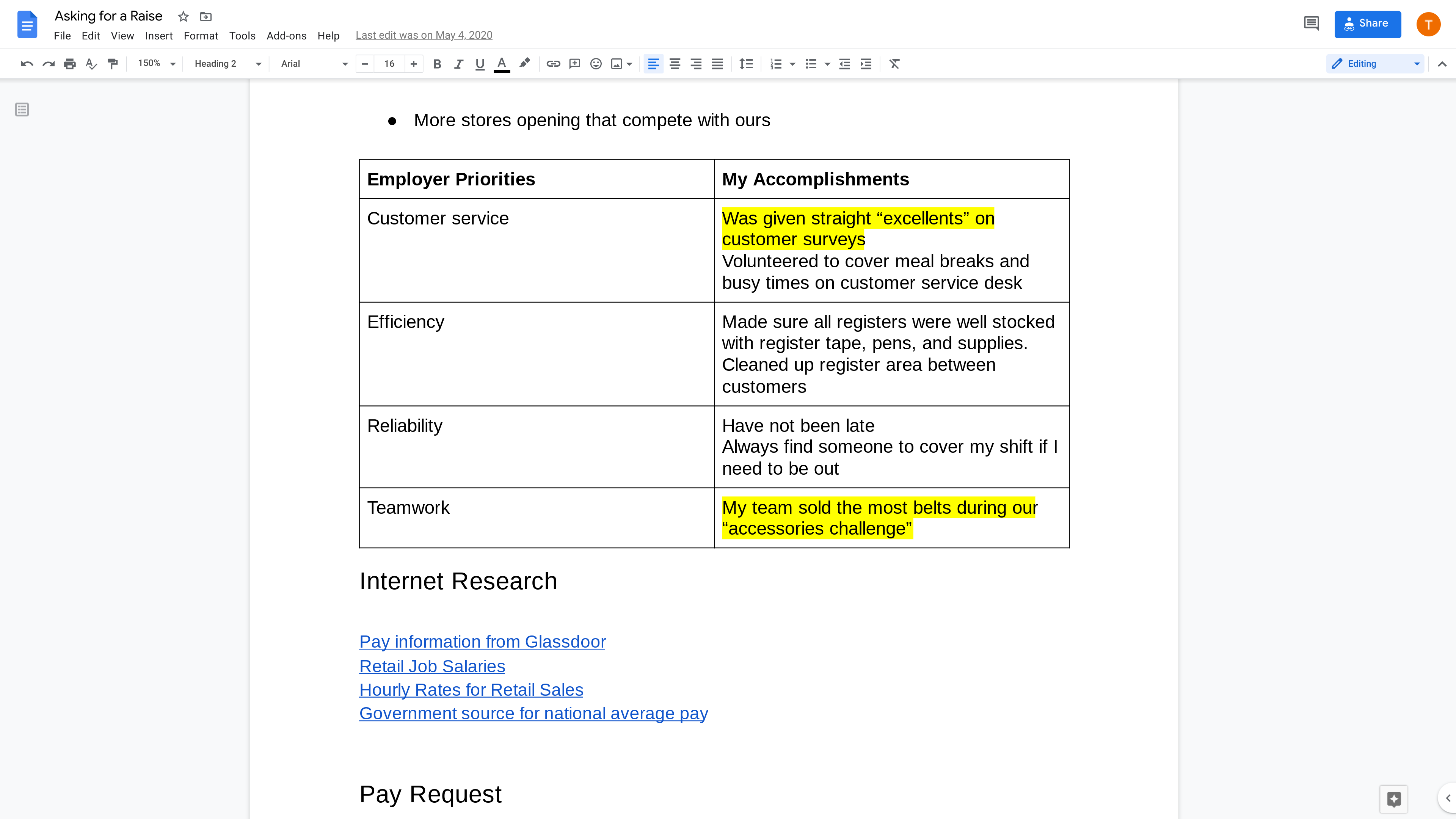1456x819 pixels.
Task: Click the Add comment icon in the toolbar
Action: (574, 64)
